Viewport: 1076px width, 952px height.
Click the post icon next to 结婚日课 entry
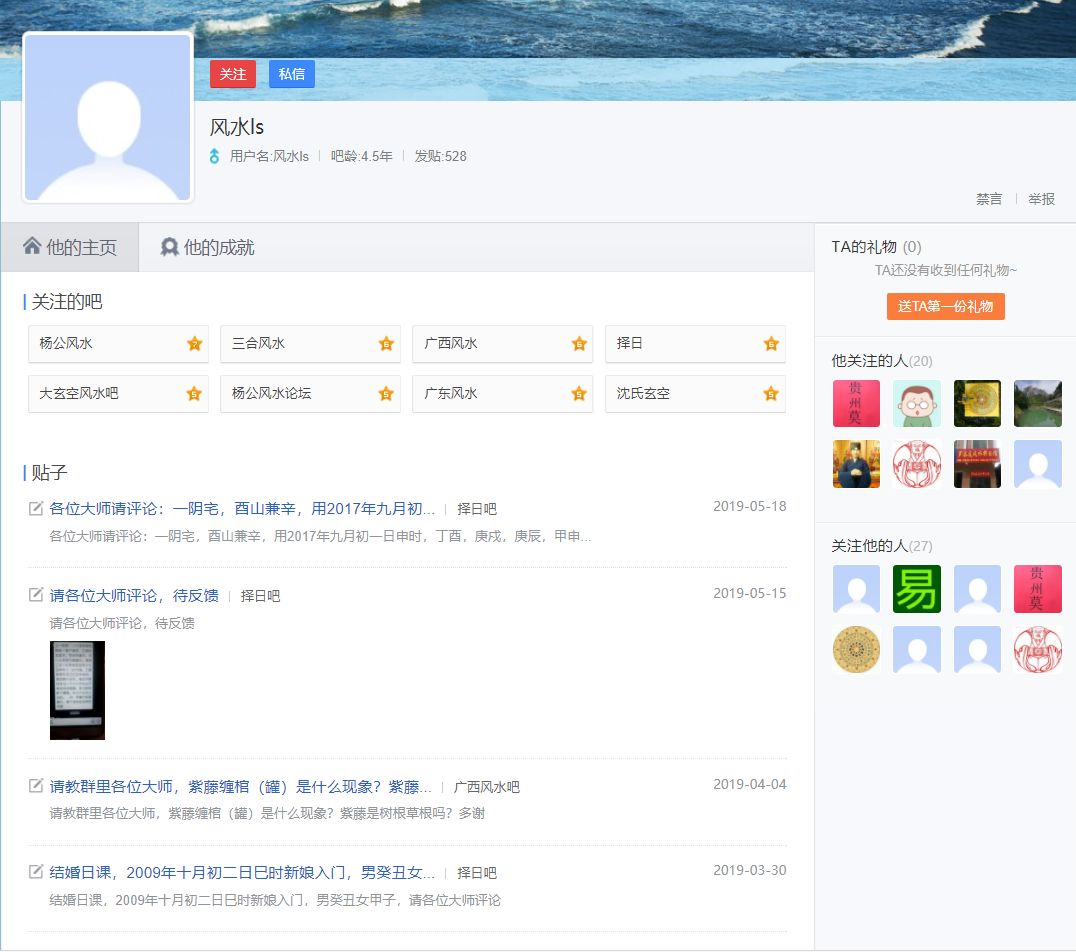coord(33,871)
